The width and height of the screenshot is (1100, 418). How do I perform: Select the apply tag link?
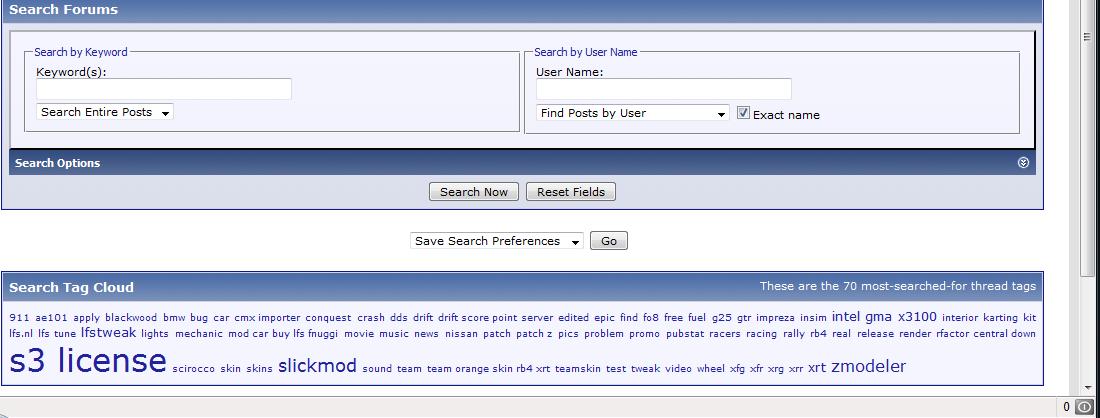[x=86, y=318]
